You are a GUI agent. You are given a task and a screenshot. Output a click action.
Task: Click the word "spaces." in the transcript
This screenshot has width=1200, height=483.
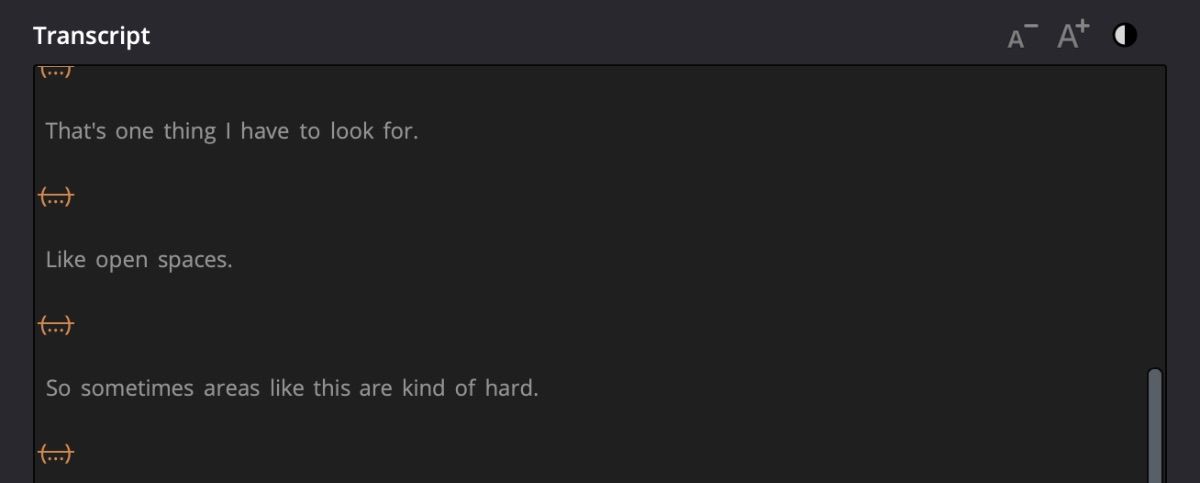coord(195,260)
